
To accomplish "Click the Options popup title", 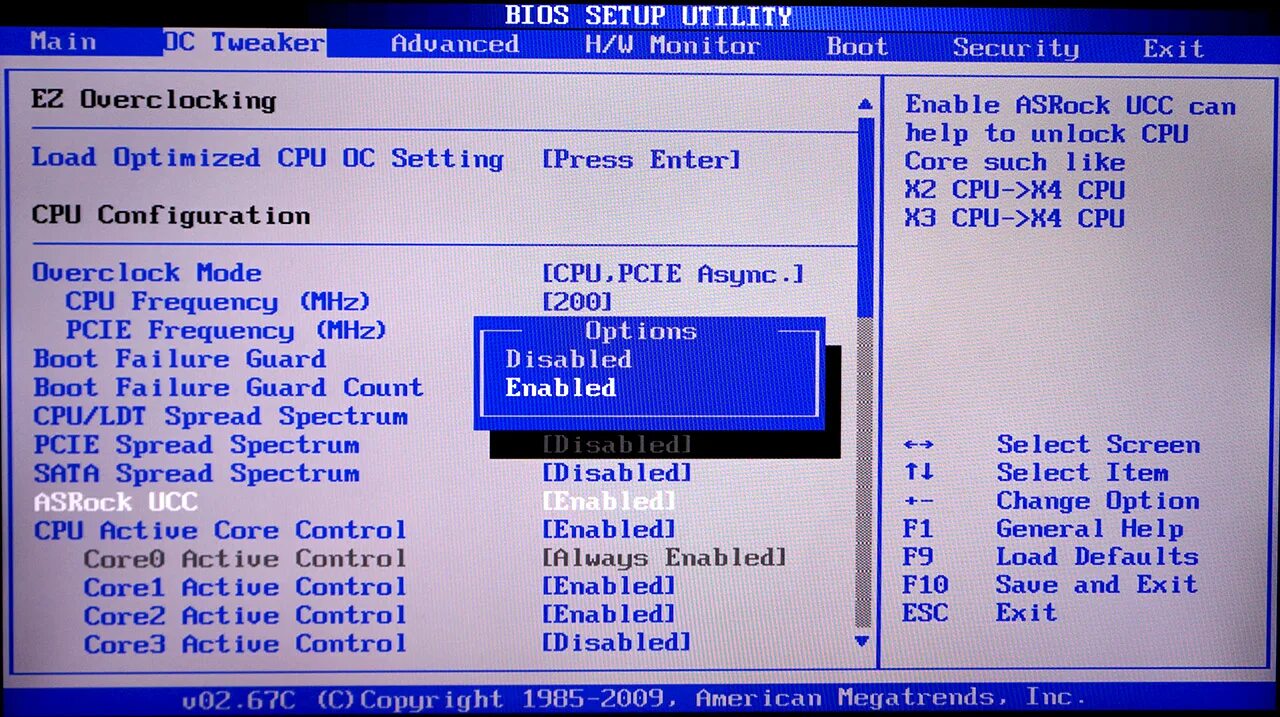I will pos(641,331).
